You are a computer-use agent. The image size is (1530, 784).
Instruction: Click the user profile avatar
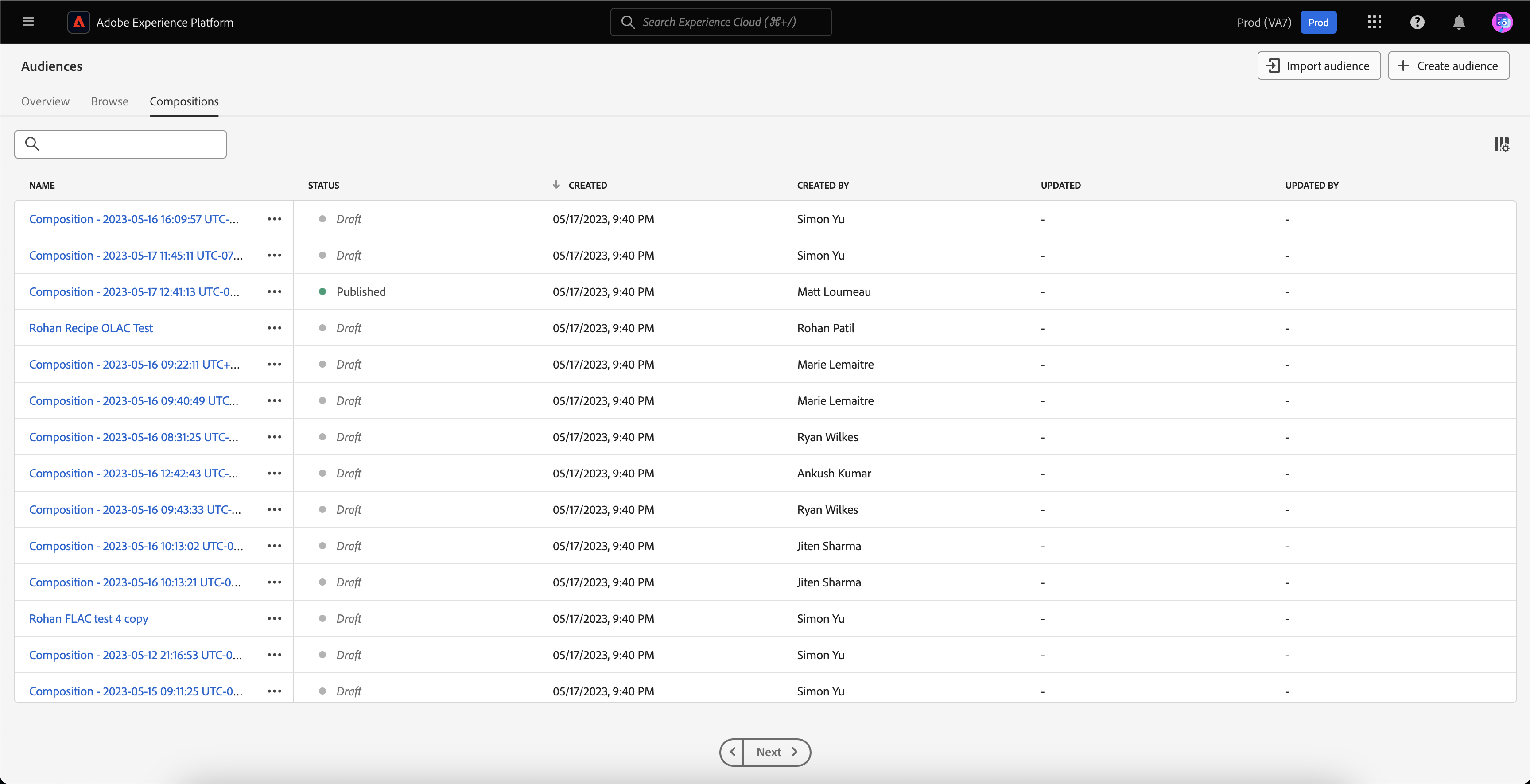(x=1502, y=22)
